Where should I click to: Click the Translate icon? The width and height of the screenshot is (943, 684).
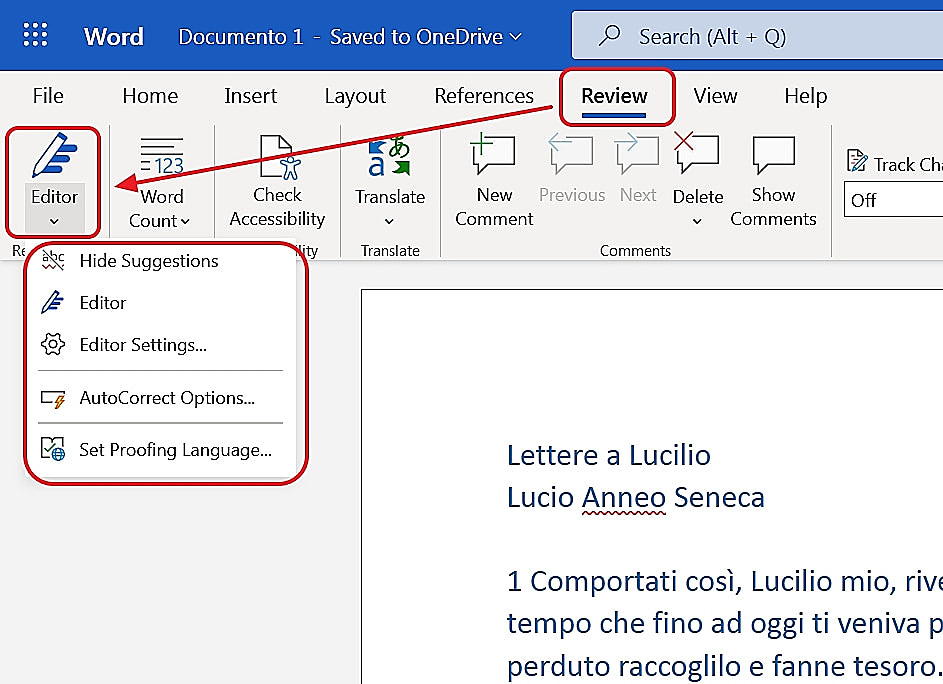tap(390, 156)
